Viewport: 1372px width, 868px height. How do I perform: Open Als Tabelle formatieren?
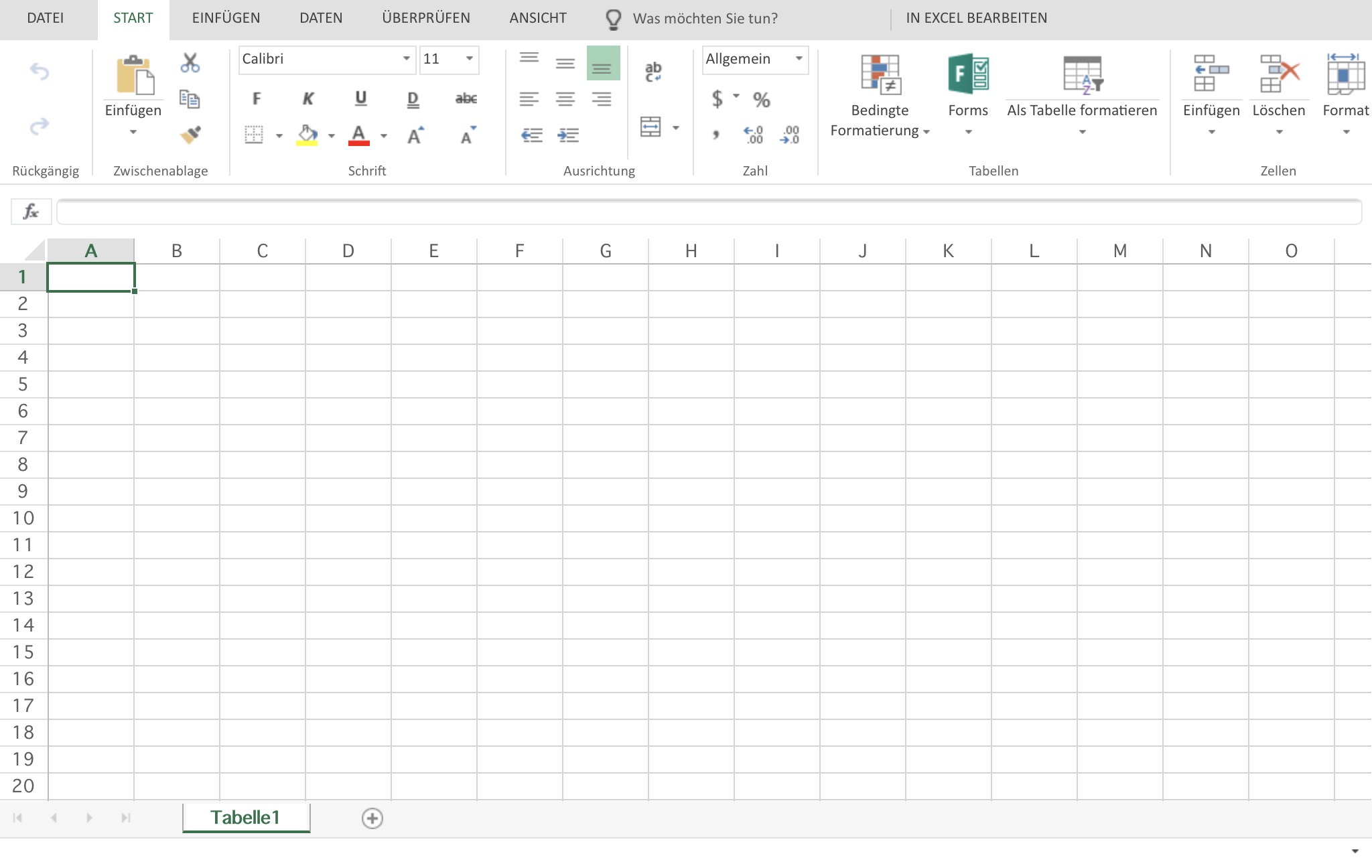click(x=1082, y=94)
